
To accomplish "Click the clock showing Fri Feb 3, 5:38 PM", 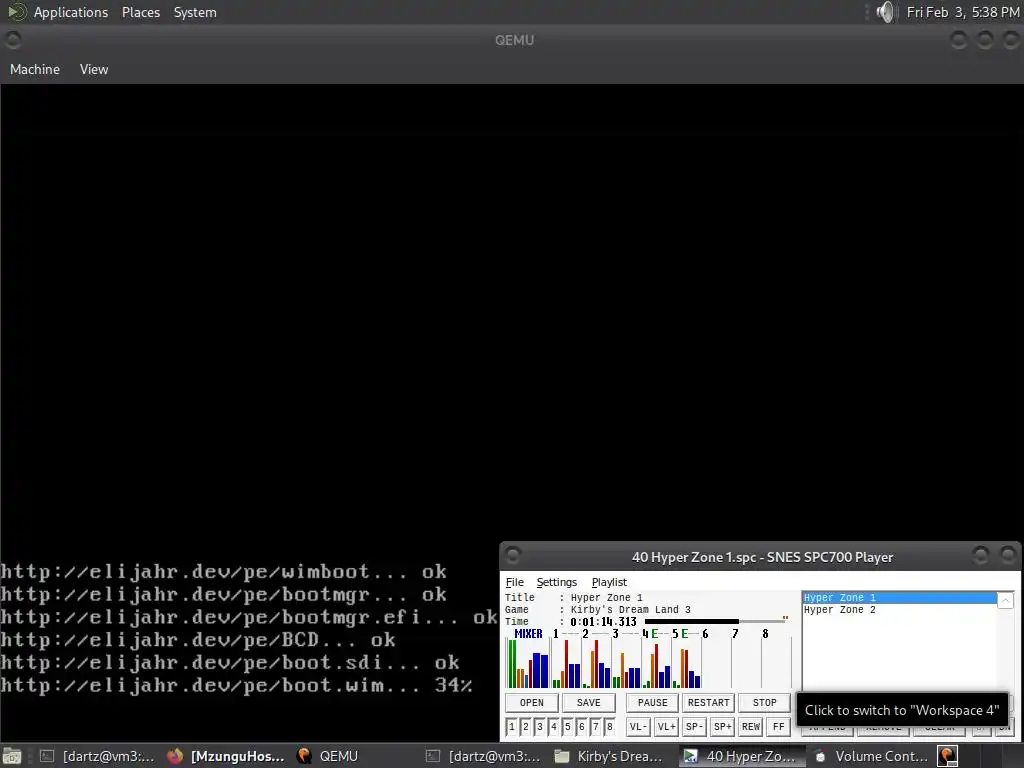I will 963,12.
